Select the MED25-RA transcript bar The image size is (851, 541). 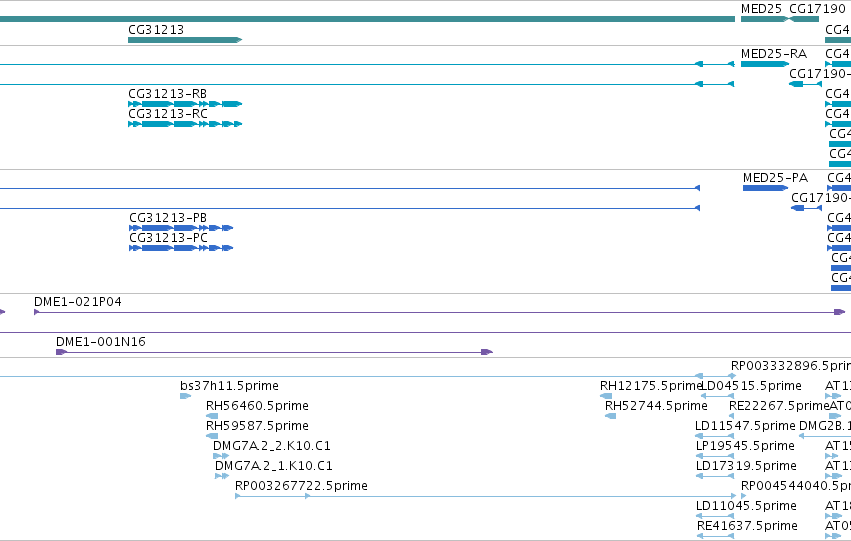(765, 64)
